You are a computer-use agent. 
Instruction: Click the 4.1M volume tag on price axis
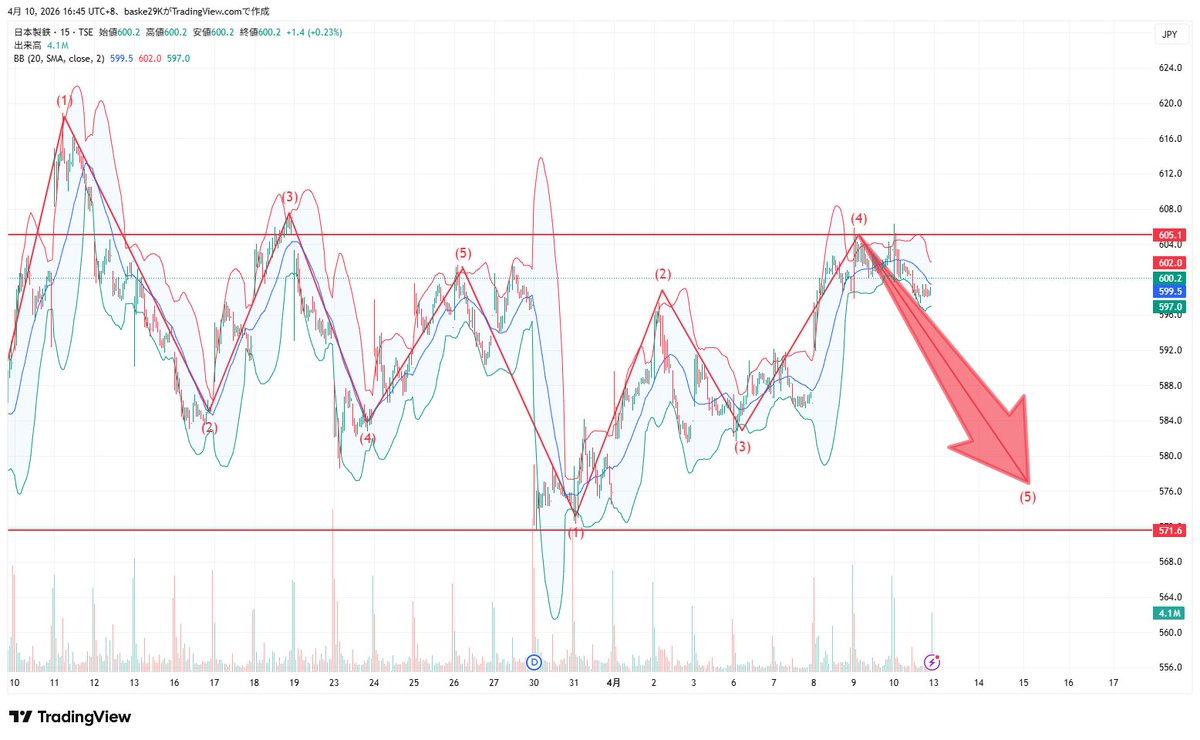point(1170,613)
